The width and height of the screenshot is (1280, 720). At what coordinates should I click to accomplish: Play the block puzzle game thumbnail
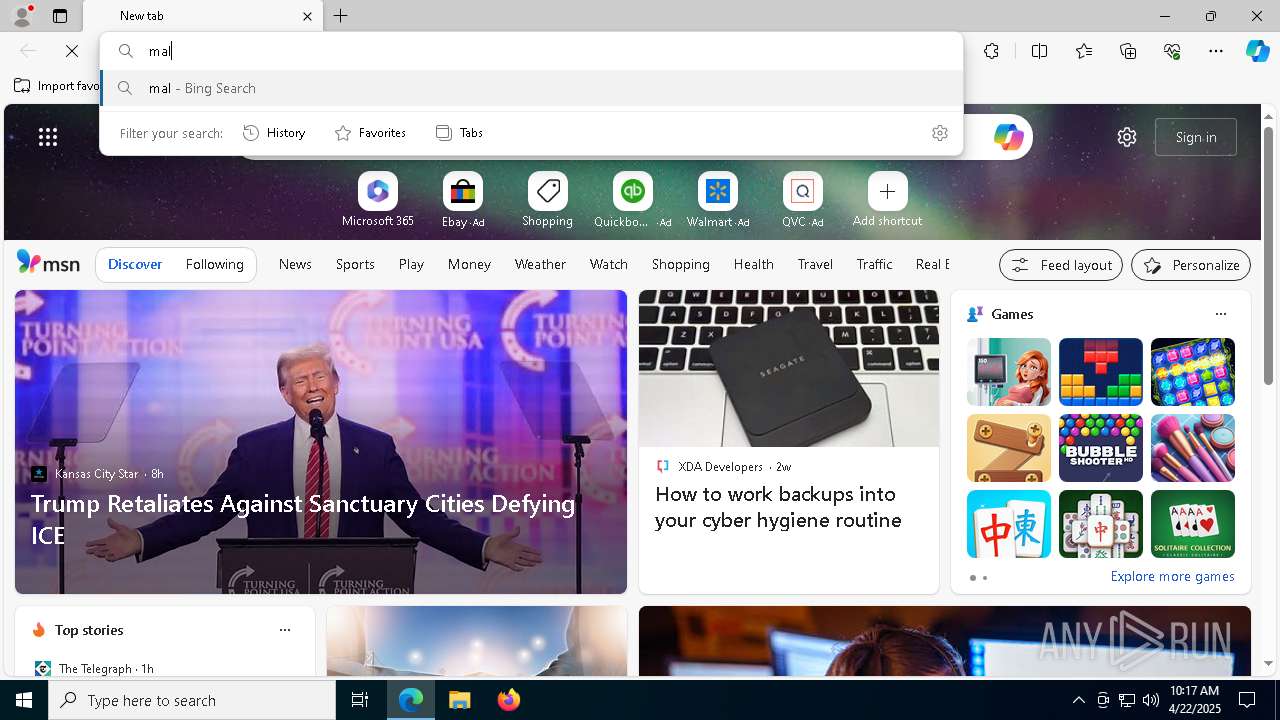tap(1101, 372)
